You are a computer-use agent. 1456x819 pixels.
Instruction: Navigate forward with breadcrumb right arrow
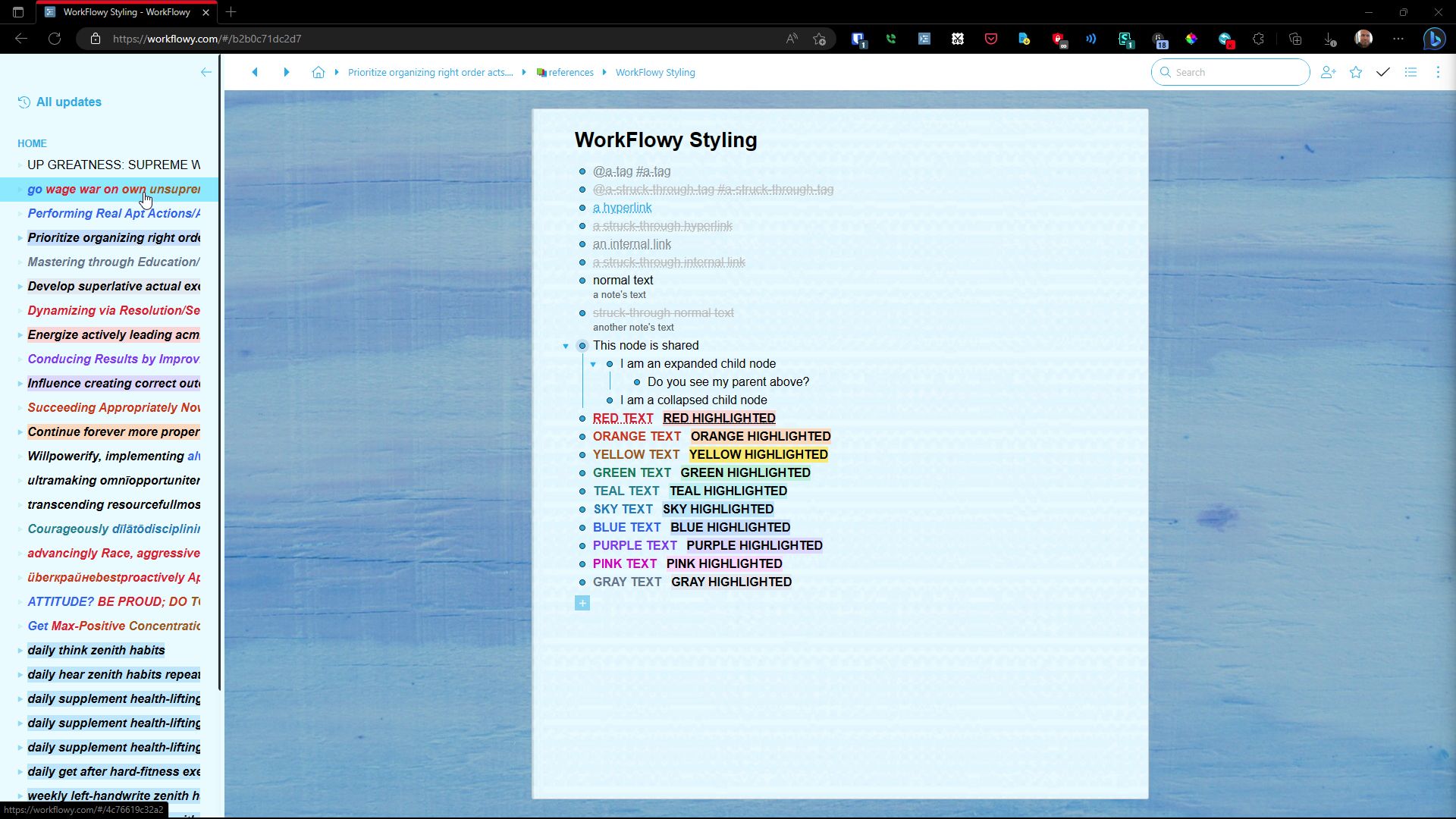pyautogui.click(x=286, y=72)
